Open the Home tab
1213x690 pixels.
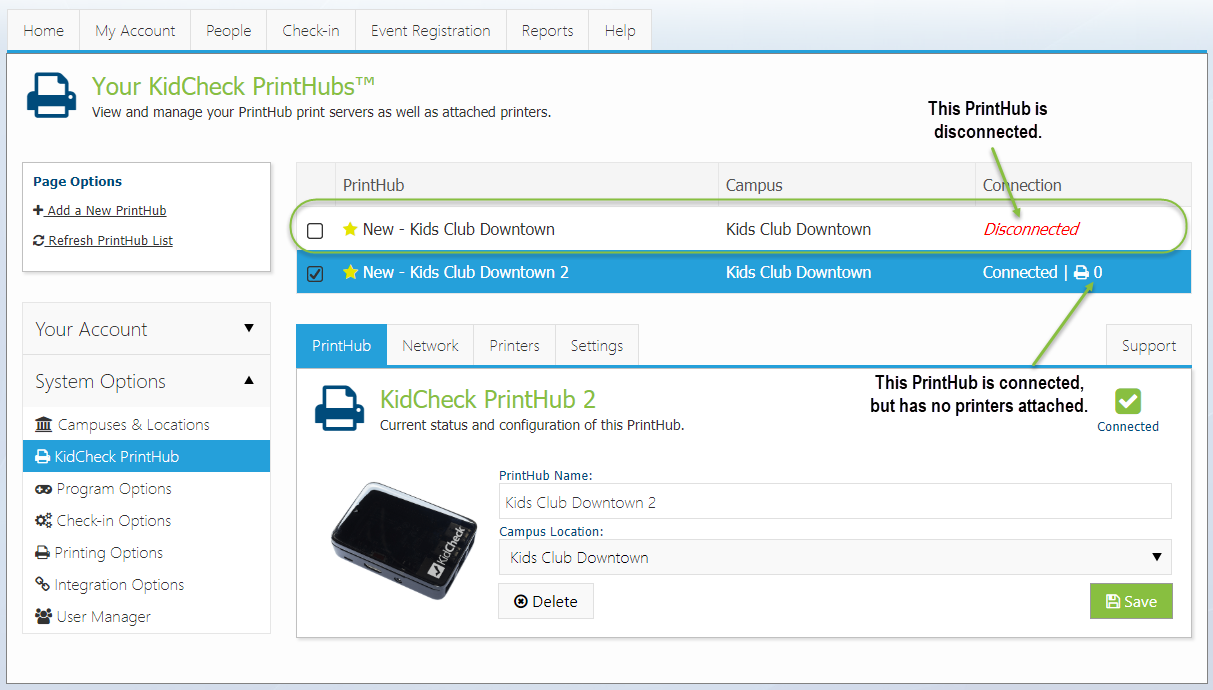point(44,30)
